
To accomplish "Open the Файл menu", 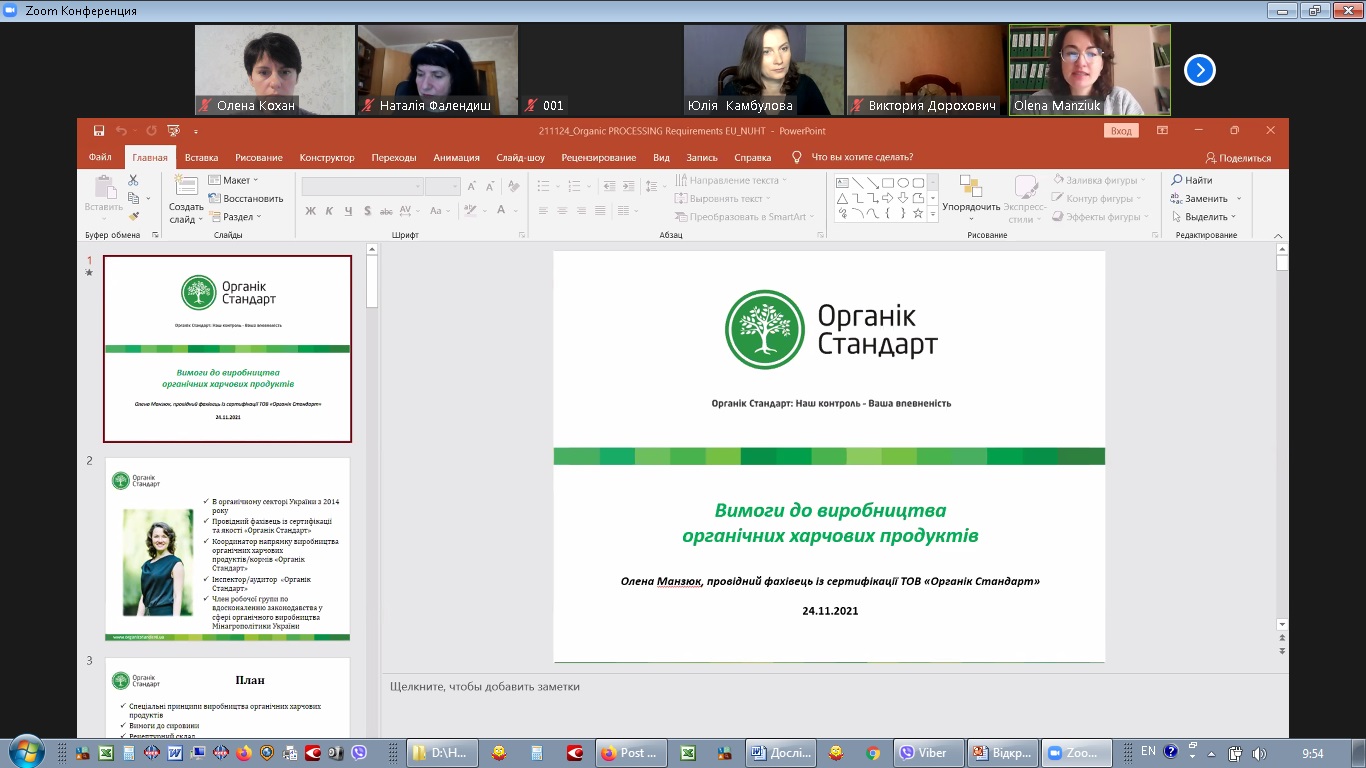I will [100, 158].
